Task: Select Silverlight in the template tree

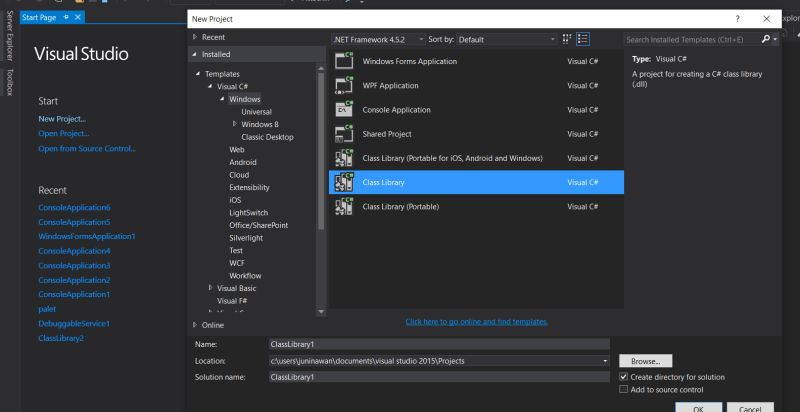Action: pos(246,238)
